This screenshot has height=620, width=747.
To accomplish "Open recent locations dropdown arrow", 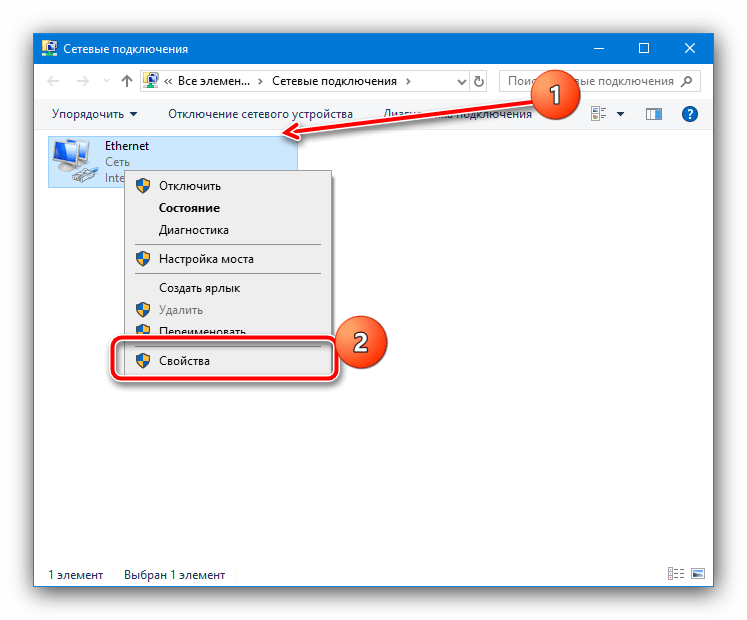I will click(106, 81).
